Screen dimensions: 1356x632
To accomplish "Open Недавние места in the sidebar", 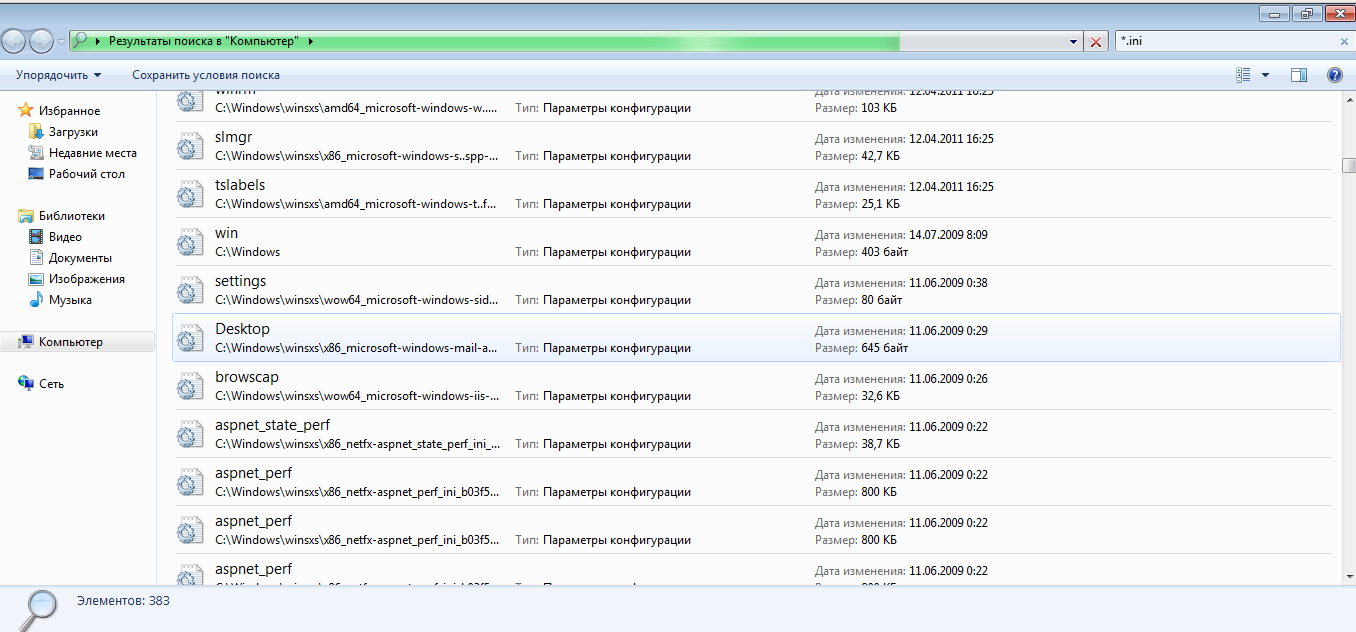I will point(93,153).
